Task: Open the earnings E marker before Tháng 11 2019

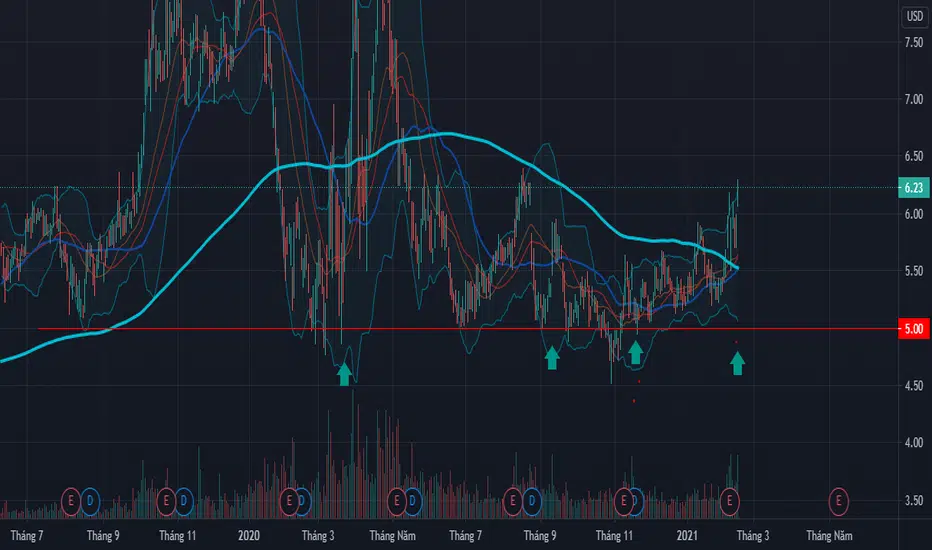Action: pos(166,501)
